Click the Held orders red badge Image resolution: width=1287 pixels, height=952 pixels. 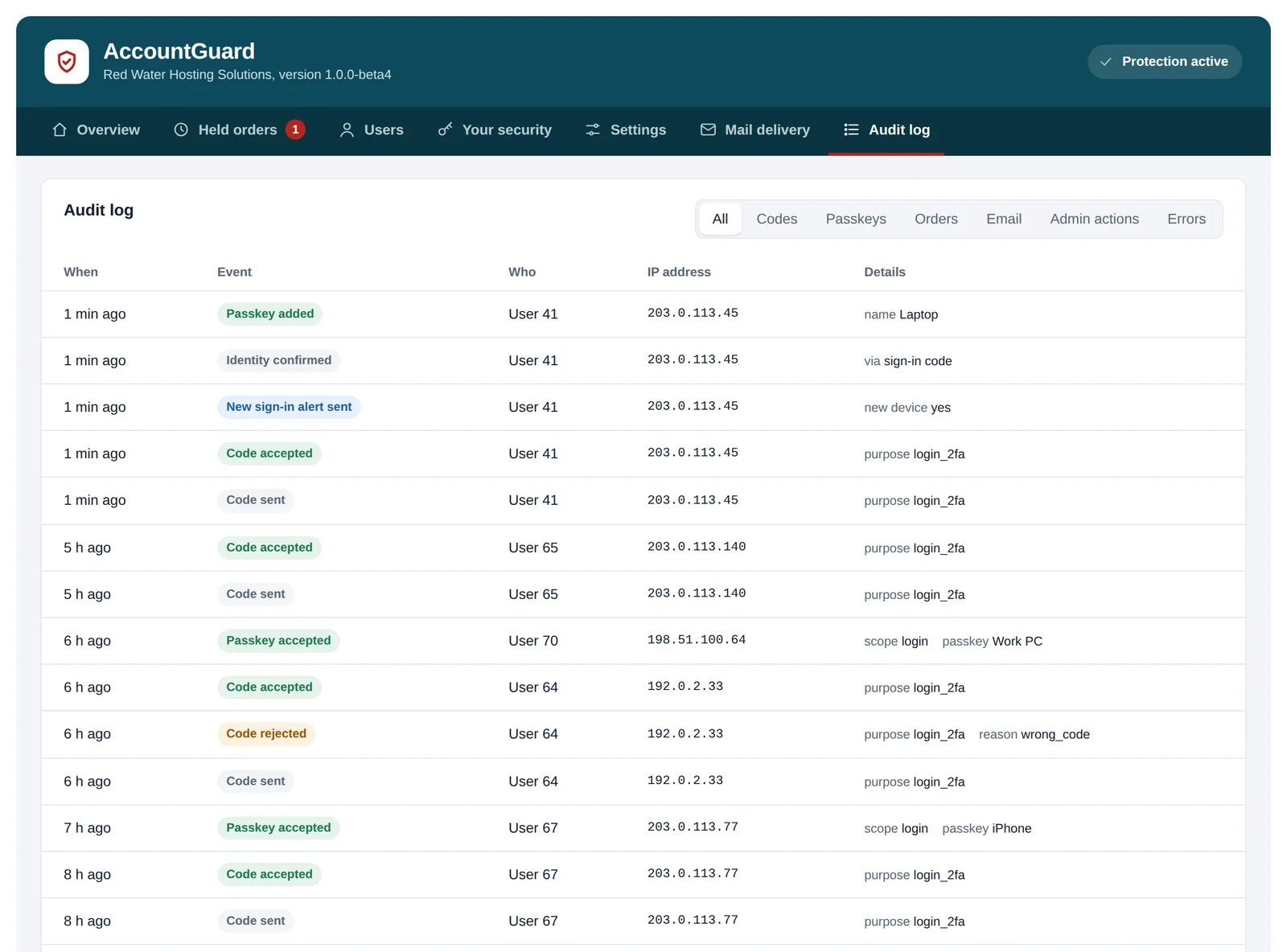click(295, 129)
